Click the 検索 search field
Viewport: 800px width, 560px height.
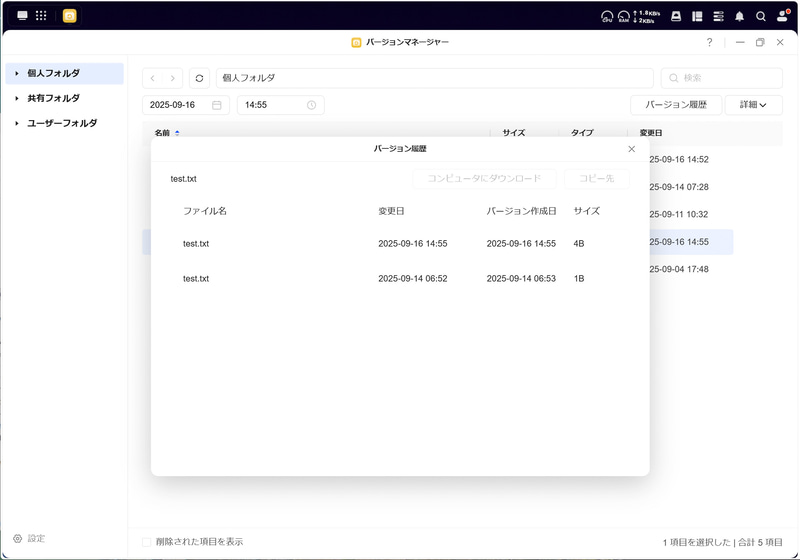[721, 78]
